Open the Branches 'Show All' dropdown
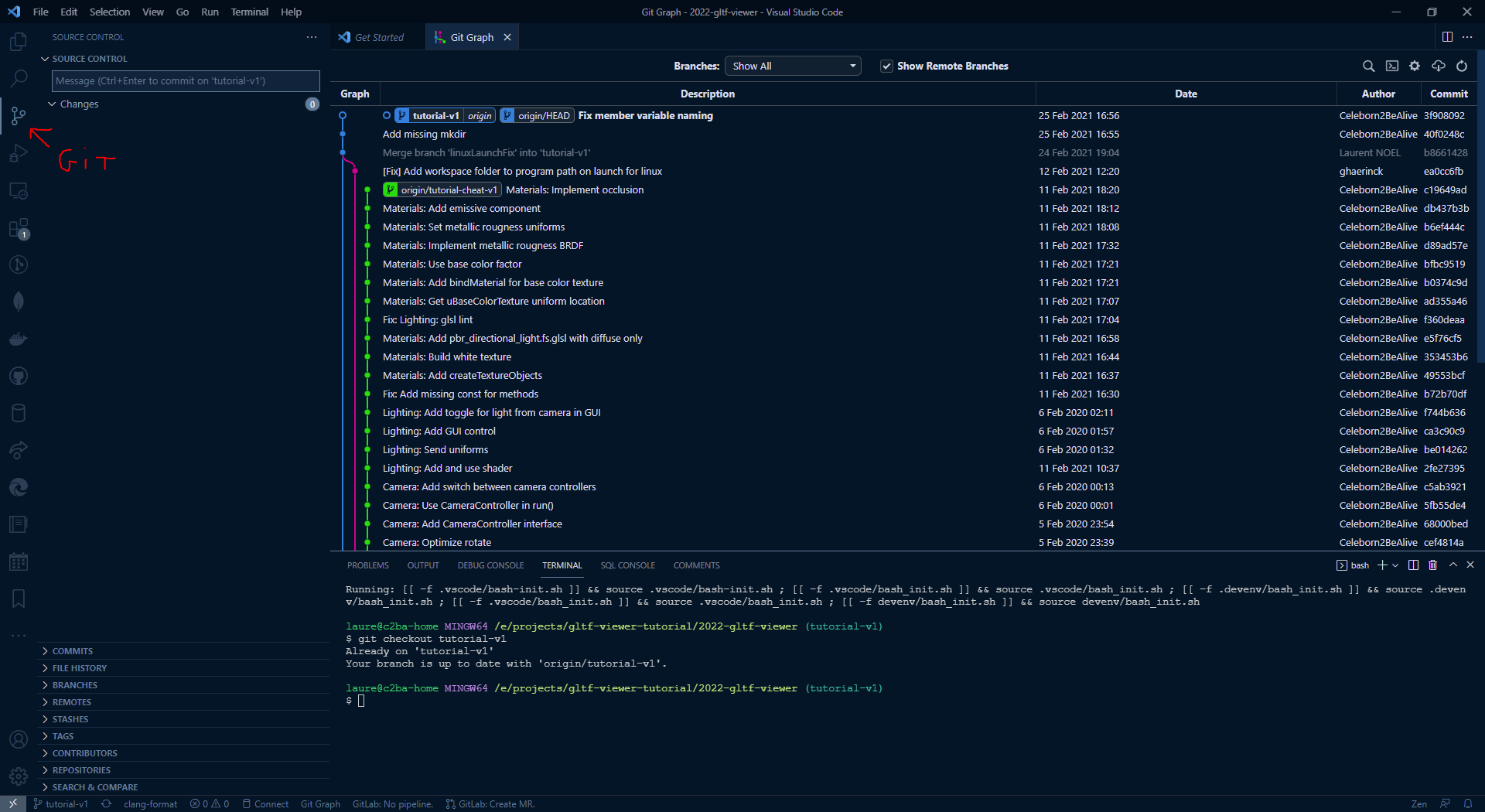Image resolution: width=1485 pixels, height=812 pixels. point(793,67)
